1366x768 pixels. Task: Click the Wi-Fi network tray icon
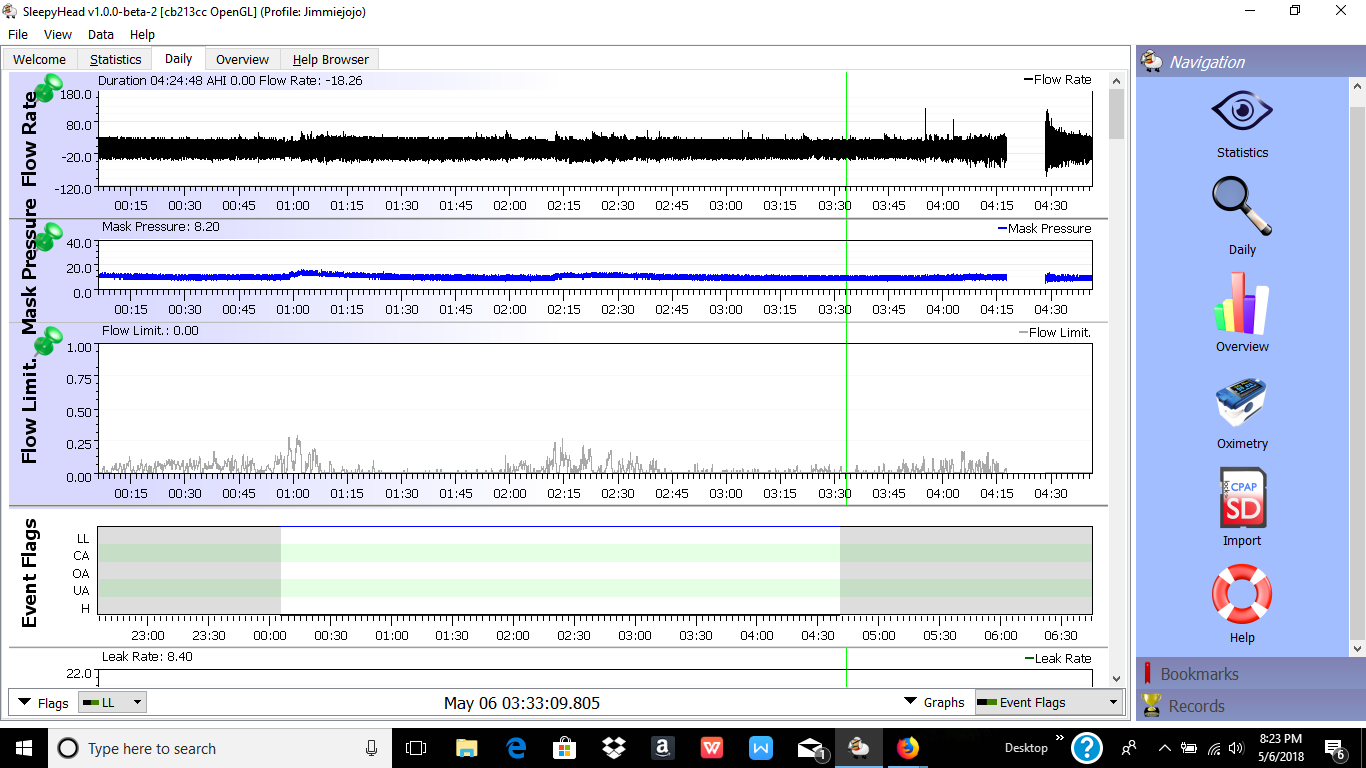pyautogui.click(x=1215, y=748)
